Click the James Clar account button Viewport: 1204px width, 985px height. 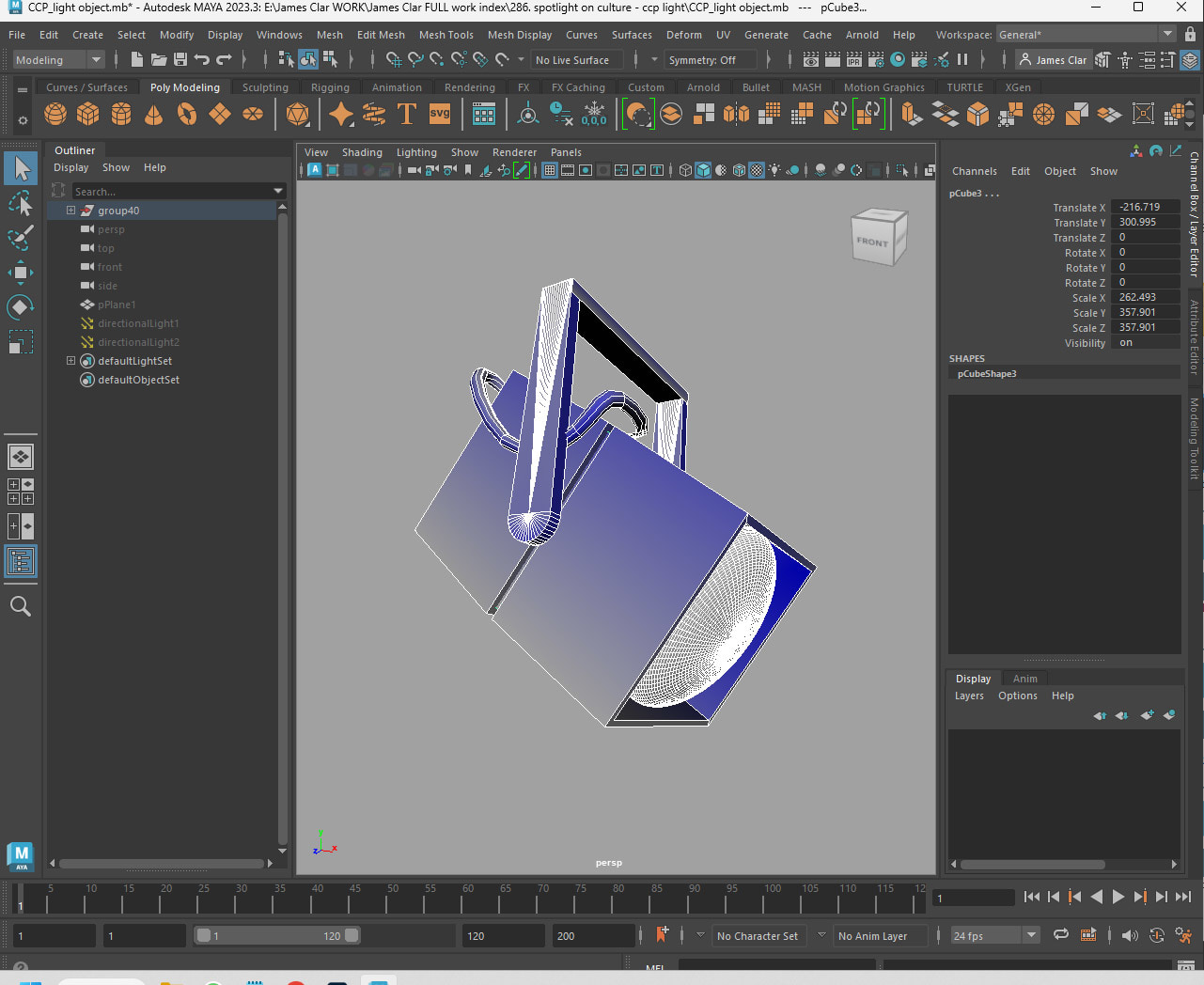[x=1053, y=60]
